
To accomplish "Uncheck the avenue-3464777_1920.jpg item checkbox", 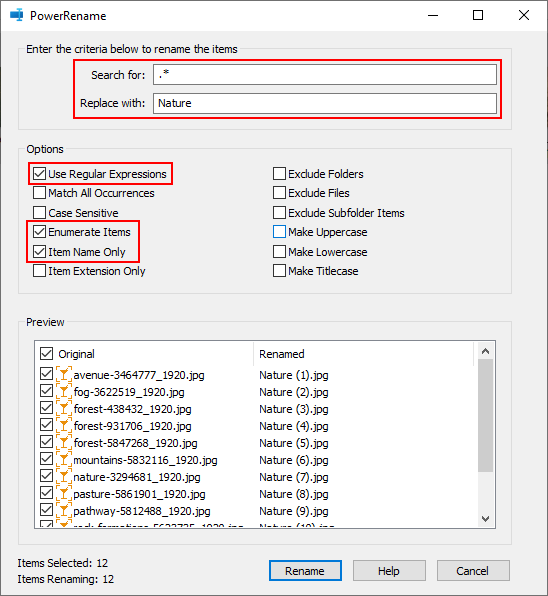I will coord(46,374).
